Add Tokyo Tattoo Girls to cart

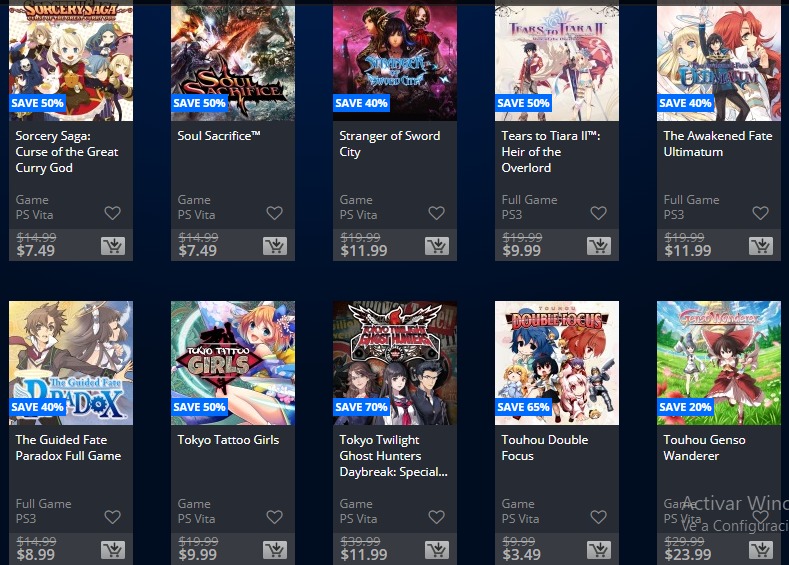tap(275, 549)
